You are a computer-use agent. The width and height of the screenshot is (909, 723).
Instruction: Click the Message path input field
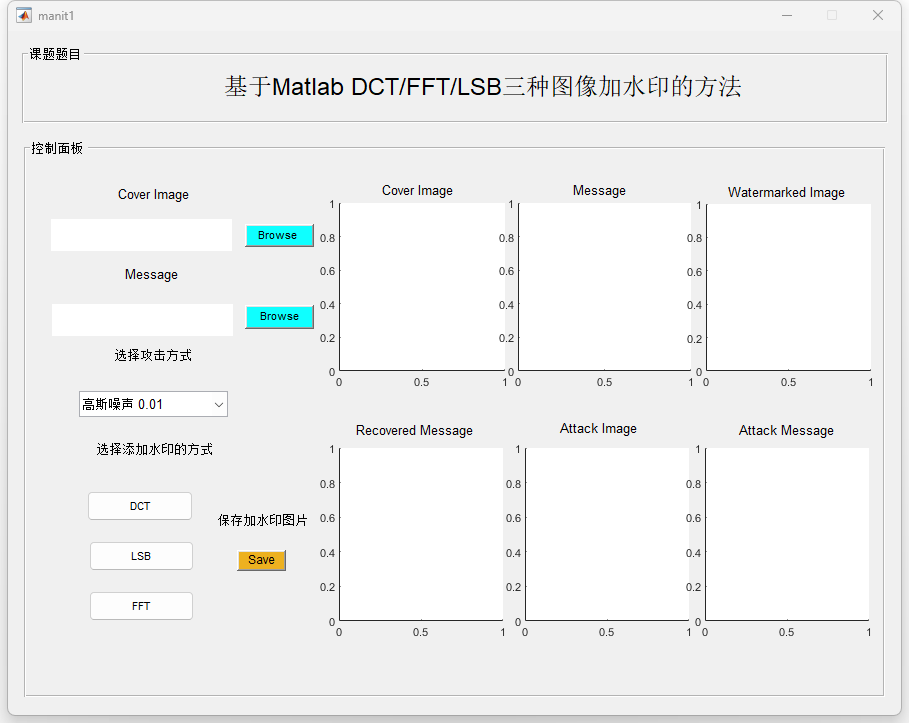[142, 319]
